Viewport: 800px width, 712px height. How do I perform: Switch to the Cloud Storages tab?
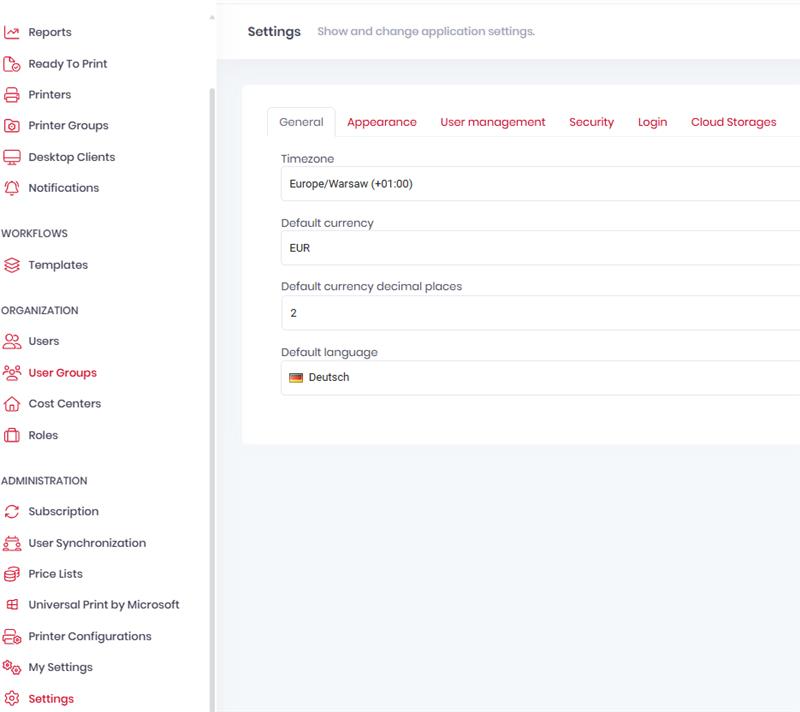pos(733,122)
